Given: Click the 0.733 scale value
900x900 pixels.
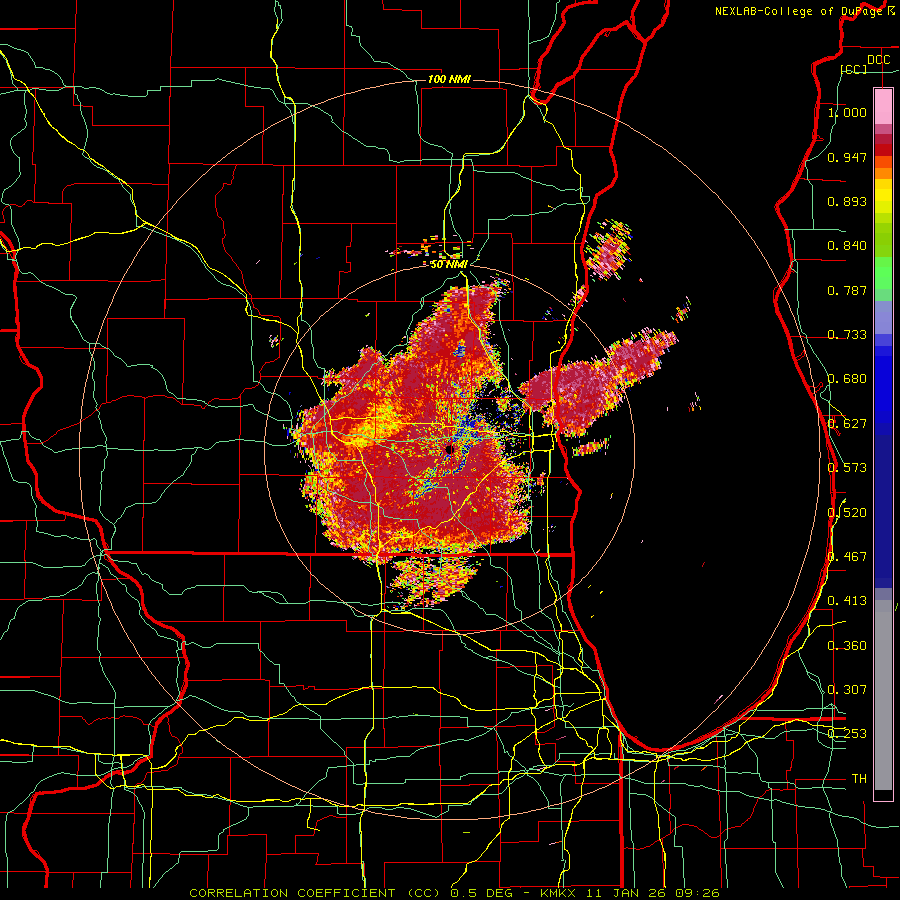Looking at the screenshot, I should (847, 335).
